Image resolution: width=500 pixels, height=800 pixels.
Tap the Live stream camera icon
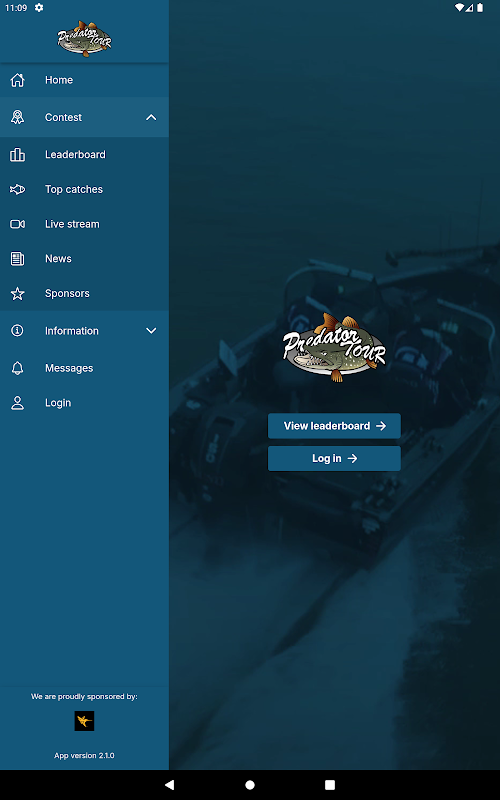(17, 224)
